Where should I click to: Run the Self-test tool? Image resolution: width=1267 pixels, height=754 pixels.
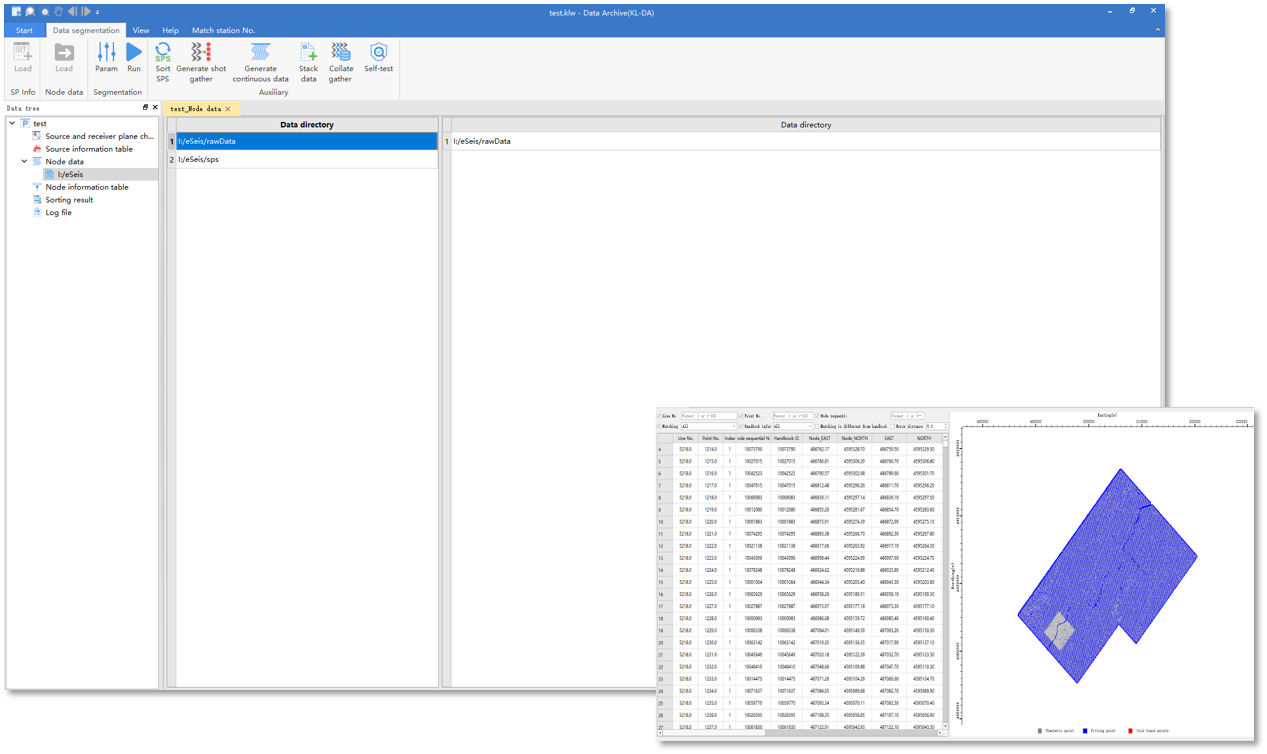pyautogui.click(x=378, y=58)
